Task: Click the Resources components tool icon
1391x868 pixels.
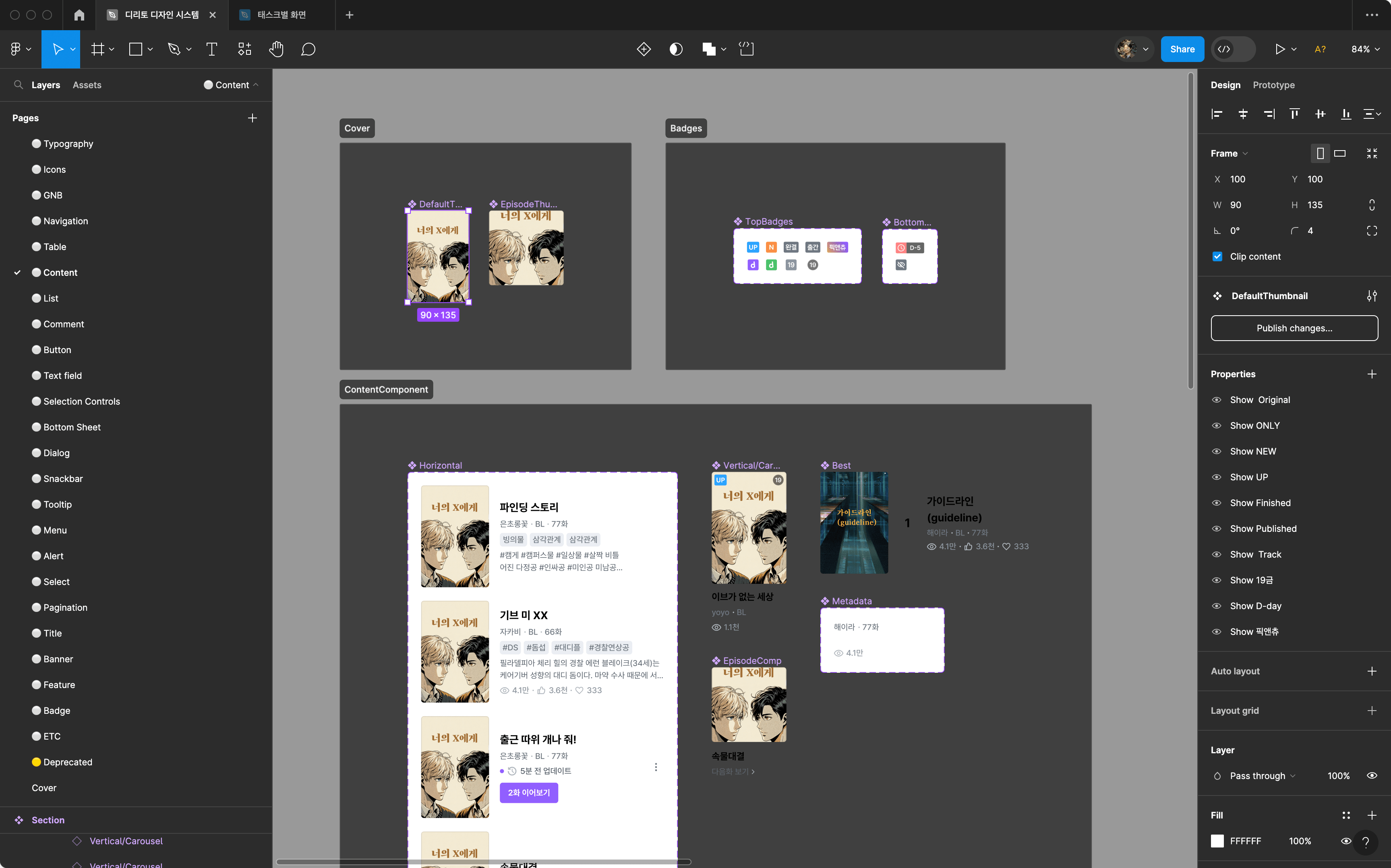Action: tap(244, 50)
